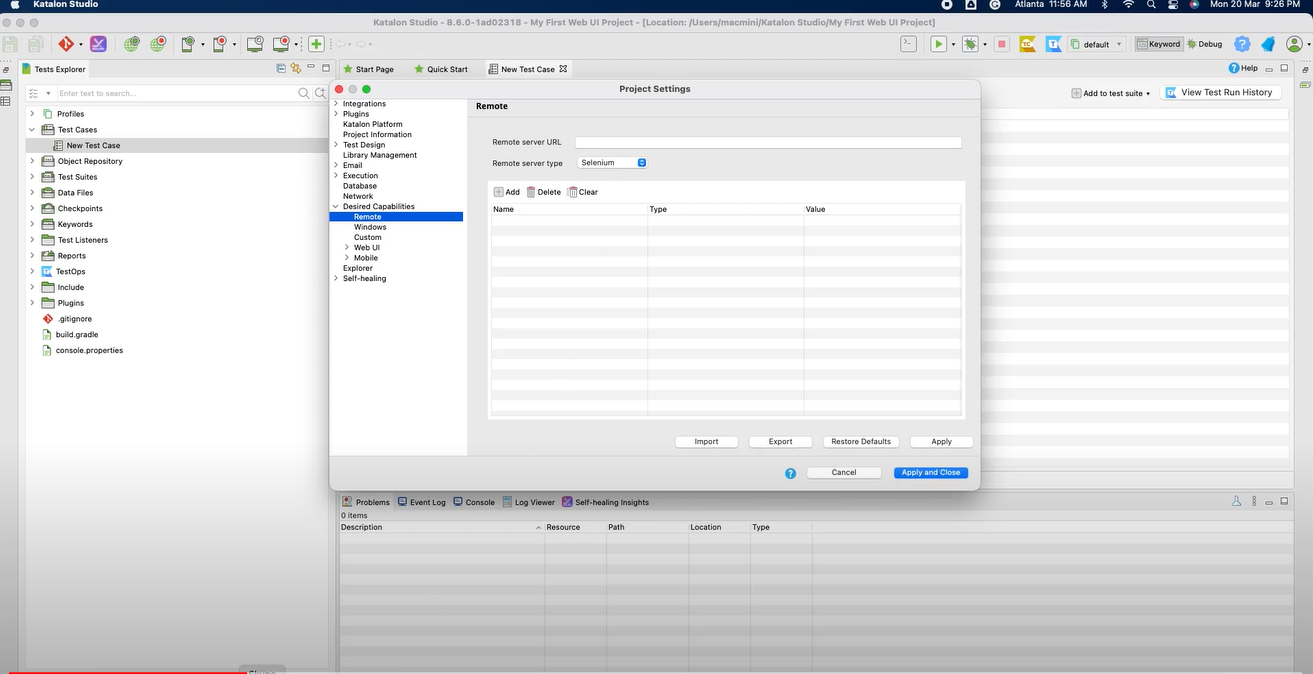The width and height of the screenshot is (1313, 674).
Task: Select Project Information in settings tree
Action: (x=377, y=135)
